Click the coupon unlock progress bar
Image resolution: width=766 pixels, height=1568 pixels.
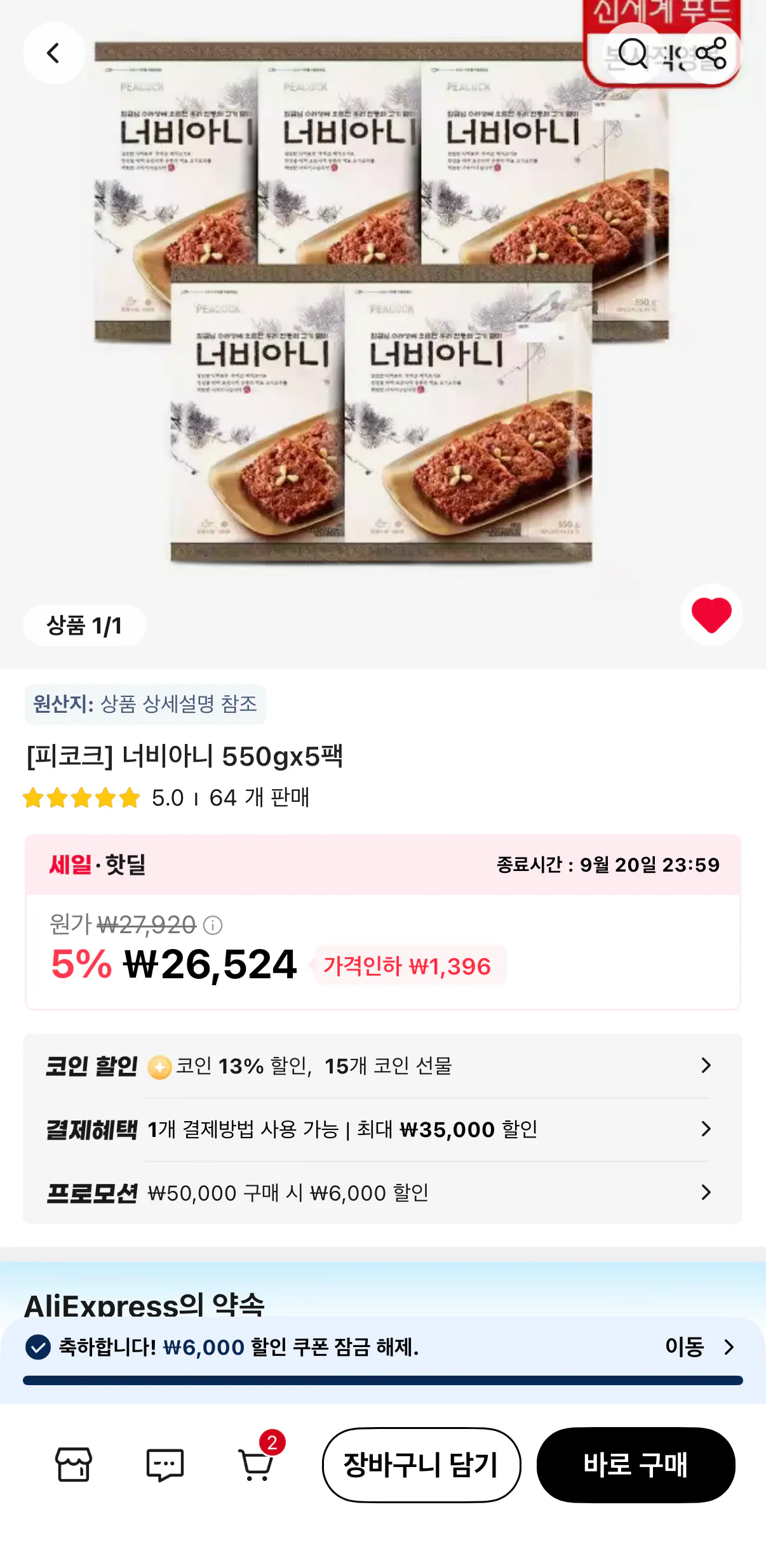[x=383, y=1381]
